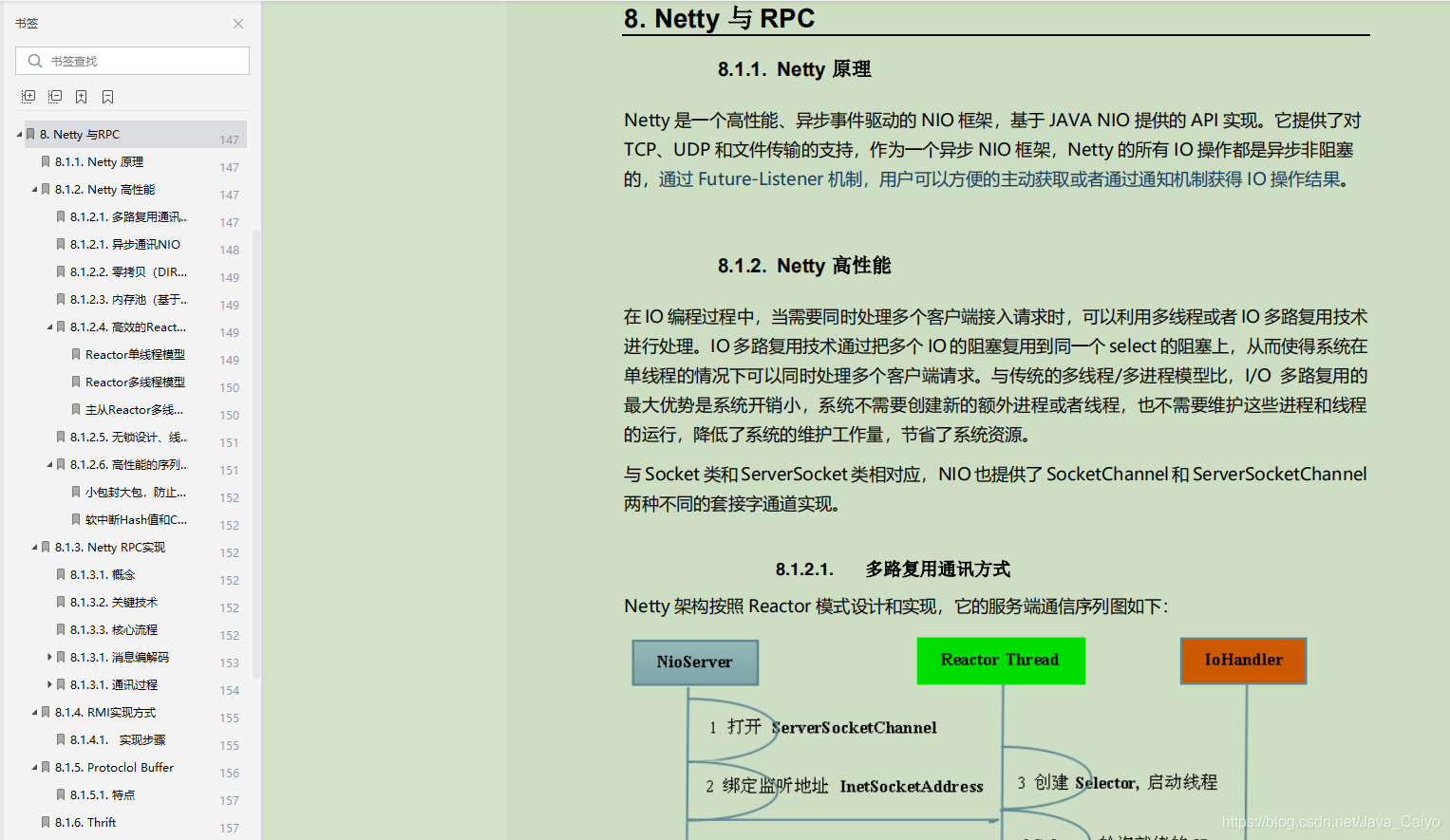Collapse the '8.1.2. Netty 高性能' node
The width and height of the screenshot is (1450, 840).
pos(35,190)
